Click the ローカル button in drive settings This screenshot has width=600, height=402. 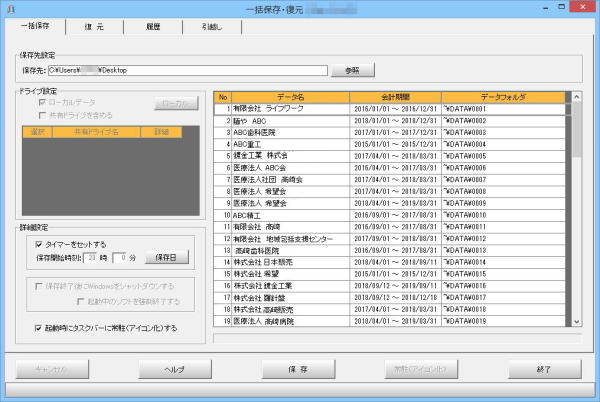point(176,103)
